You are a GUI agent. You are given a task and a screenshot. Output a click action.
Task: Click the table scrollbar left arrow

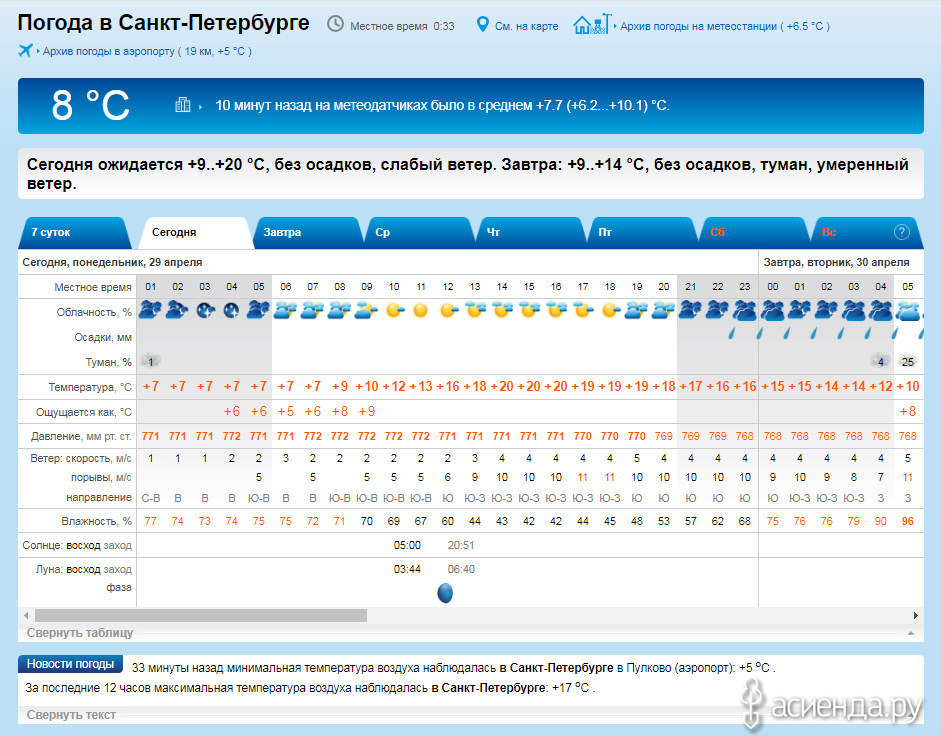[26, 615]
